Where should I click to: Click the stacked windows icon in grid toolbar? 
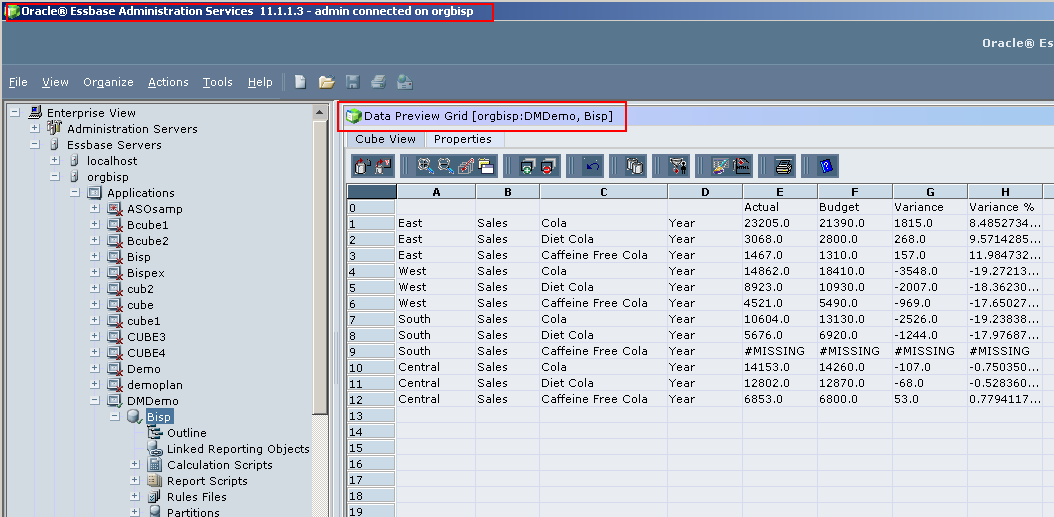(486, 166)
